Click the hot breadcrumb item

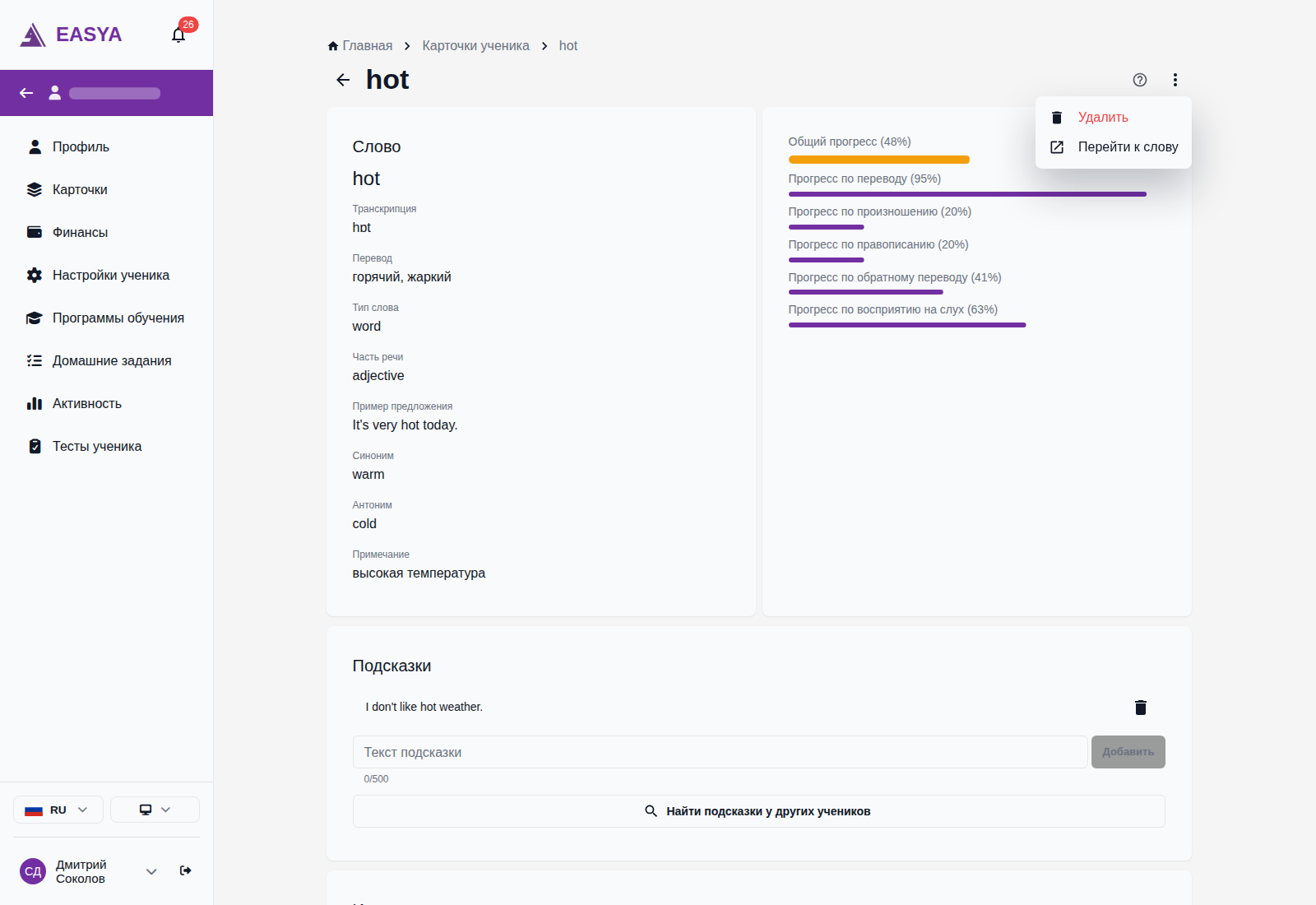coord(568,46)
